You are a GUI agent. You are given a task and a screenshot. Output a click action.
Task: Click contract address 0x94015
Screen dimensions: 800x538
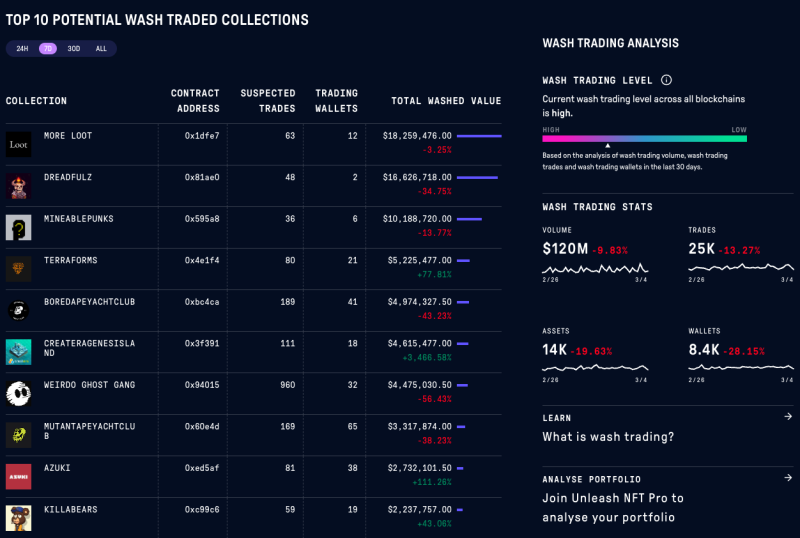[x=202, y=385]
